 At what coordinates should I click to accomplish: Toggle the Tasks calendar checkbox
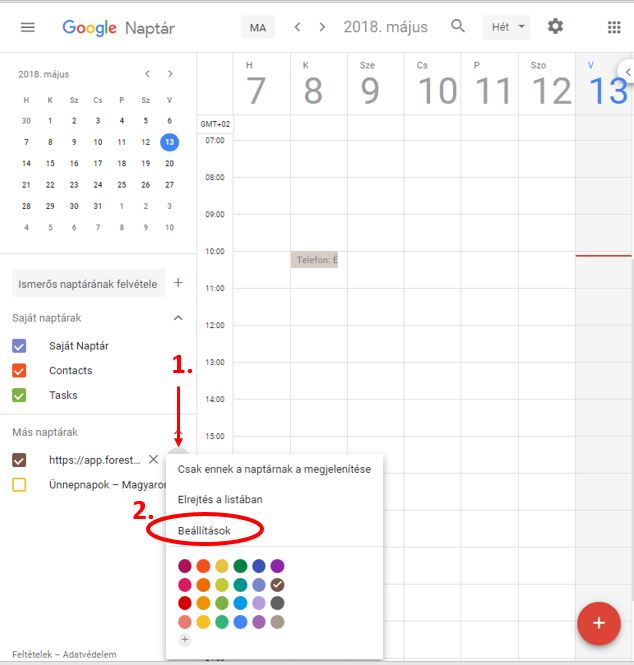[x=19, y=395]
